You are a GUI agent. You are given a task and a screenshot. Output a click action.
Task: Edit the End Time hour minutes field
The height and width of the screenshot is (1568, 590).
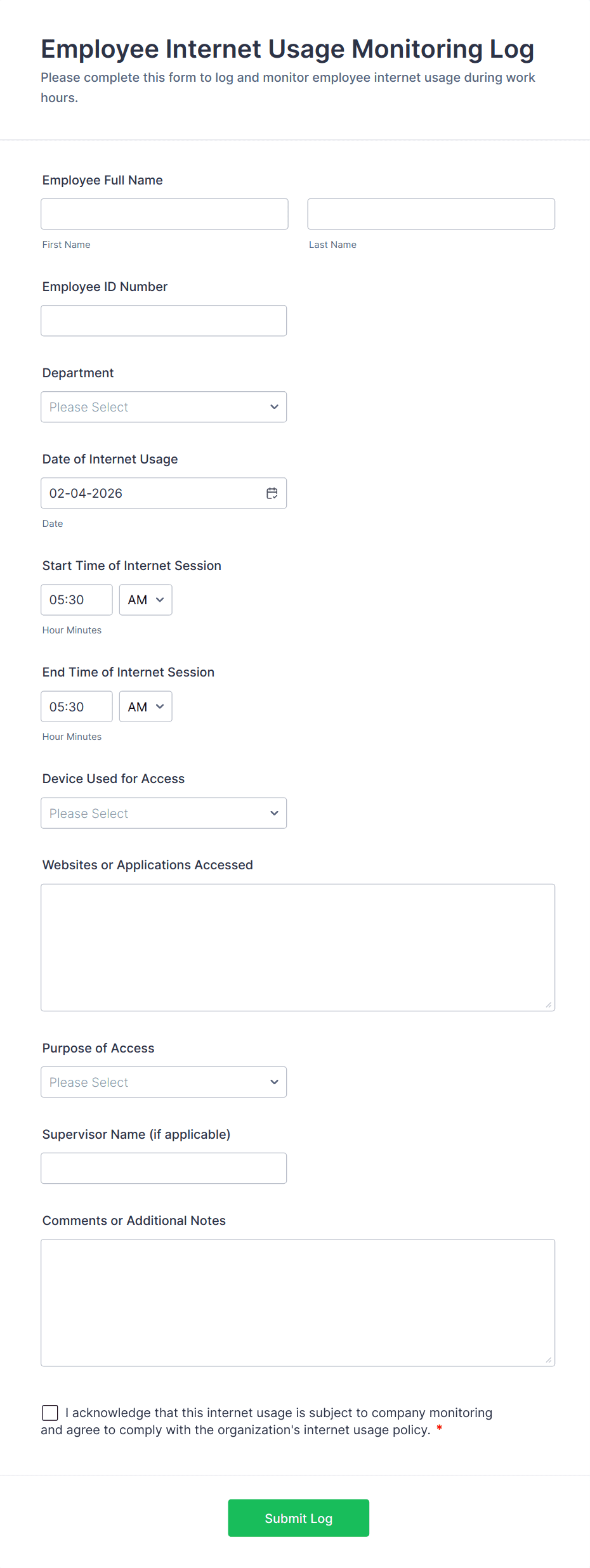point(77,706)
